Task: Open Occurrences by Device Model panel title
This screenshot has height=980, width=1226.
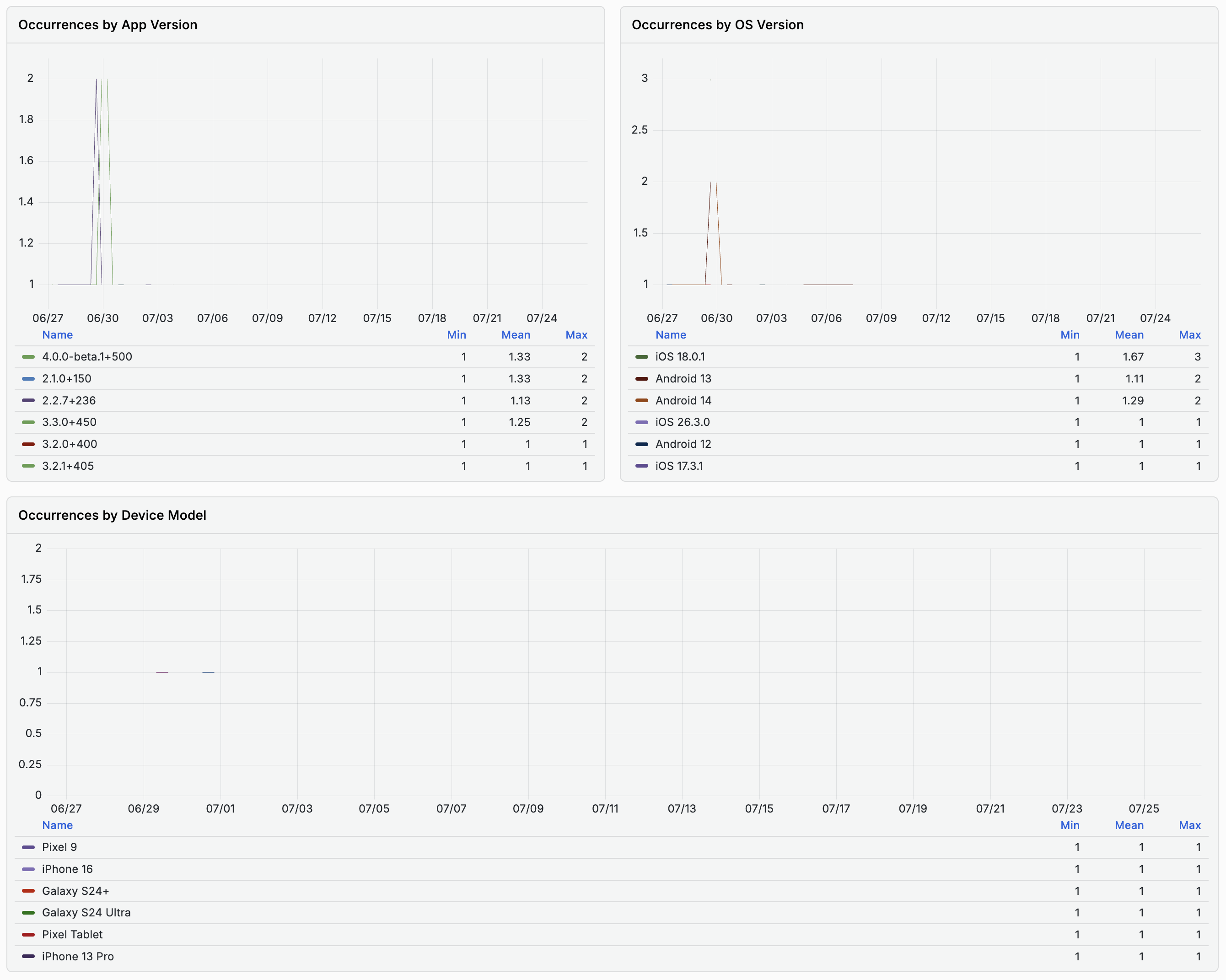Action: tap(112, 515)
